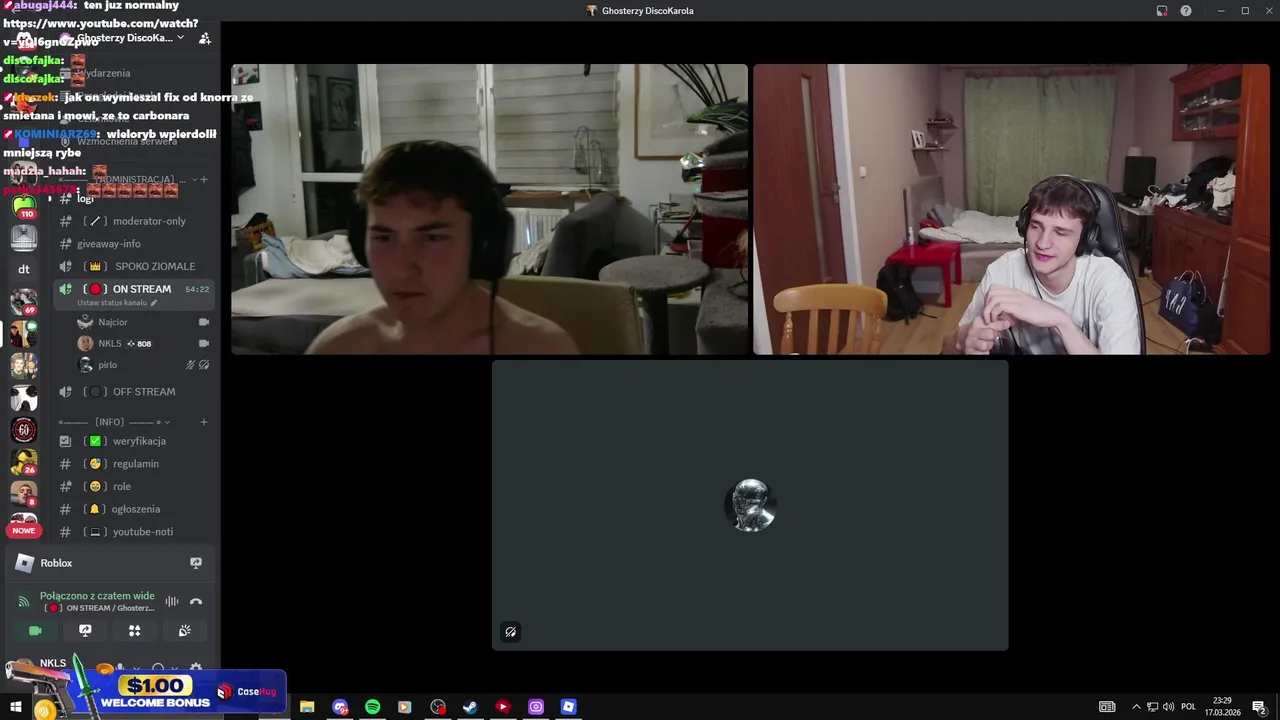The image size is (1280, 720).
Task: Open the youtube-noti channel
Action: tap(132, 532)
